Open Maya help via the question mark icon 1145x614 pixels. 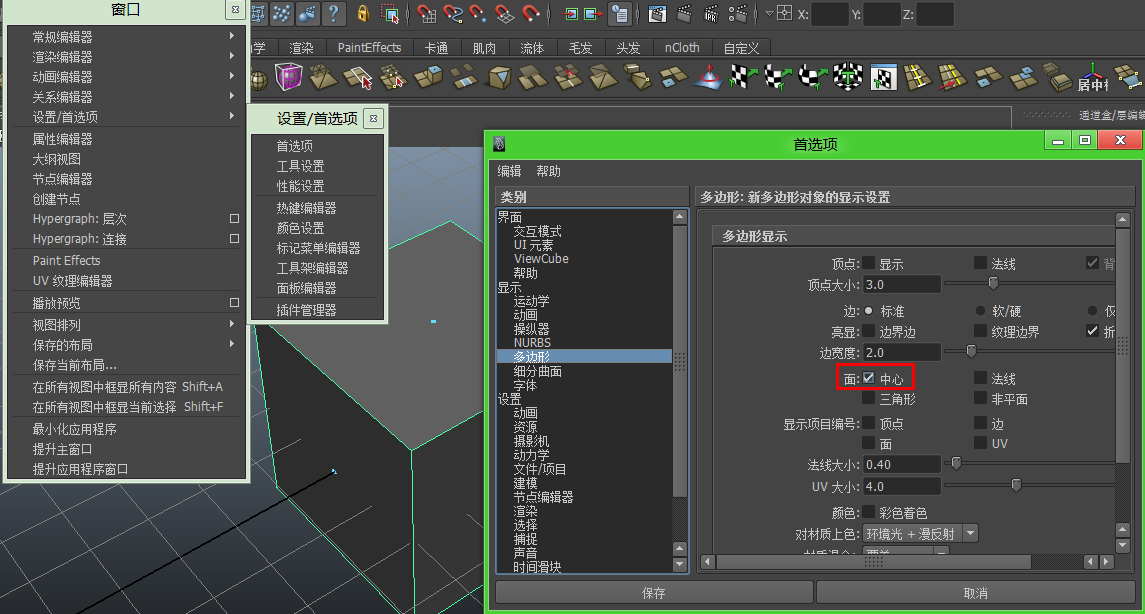click(335, 14)
